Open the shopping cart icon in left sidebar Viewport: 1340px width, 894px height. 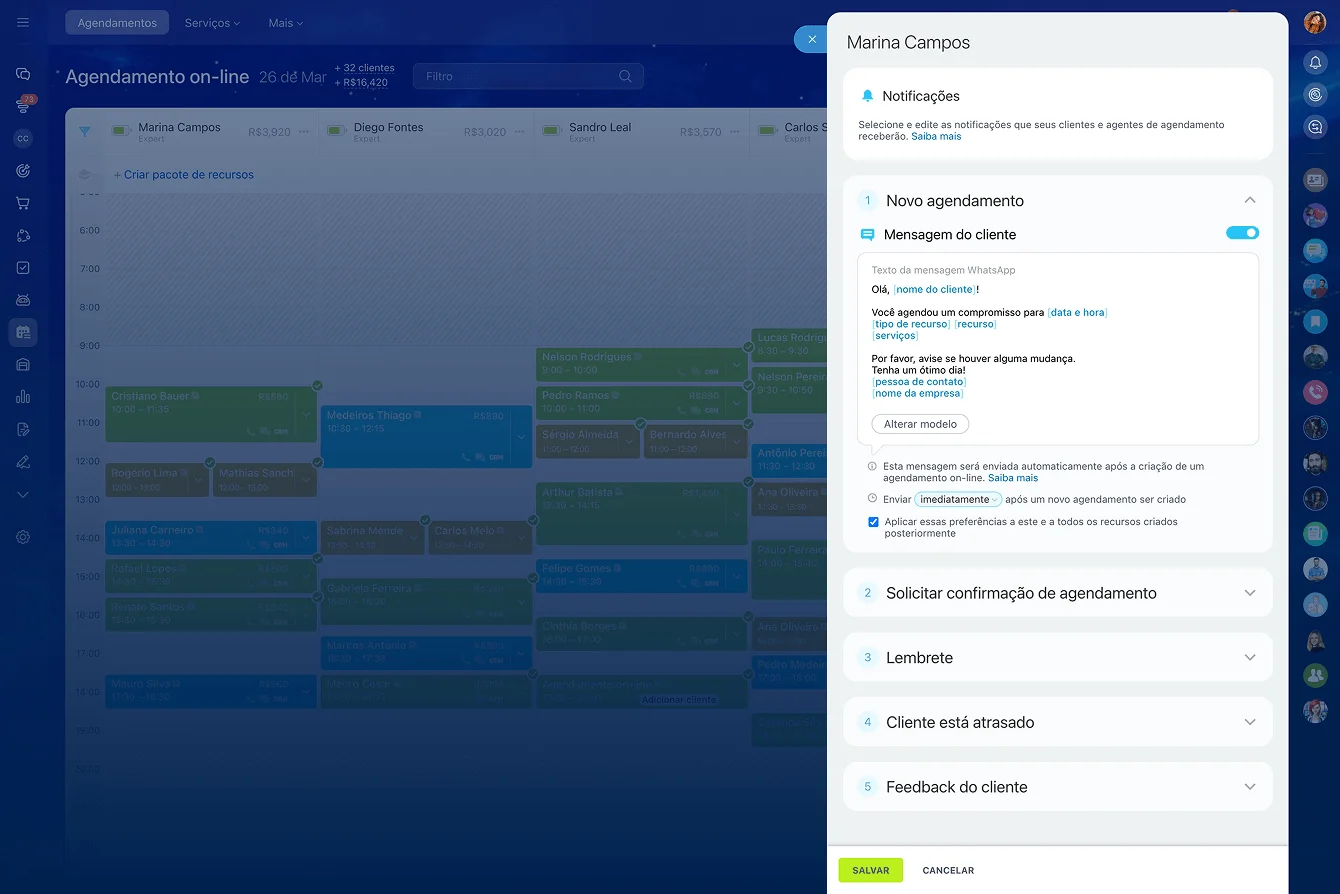click(x=23, y=203)
